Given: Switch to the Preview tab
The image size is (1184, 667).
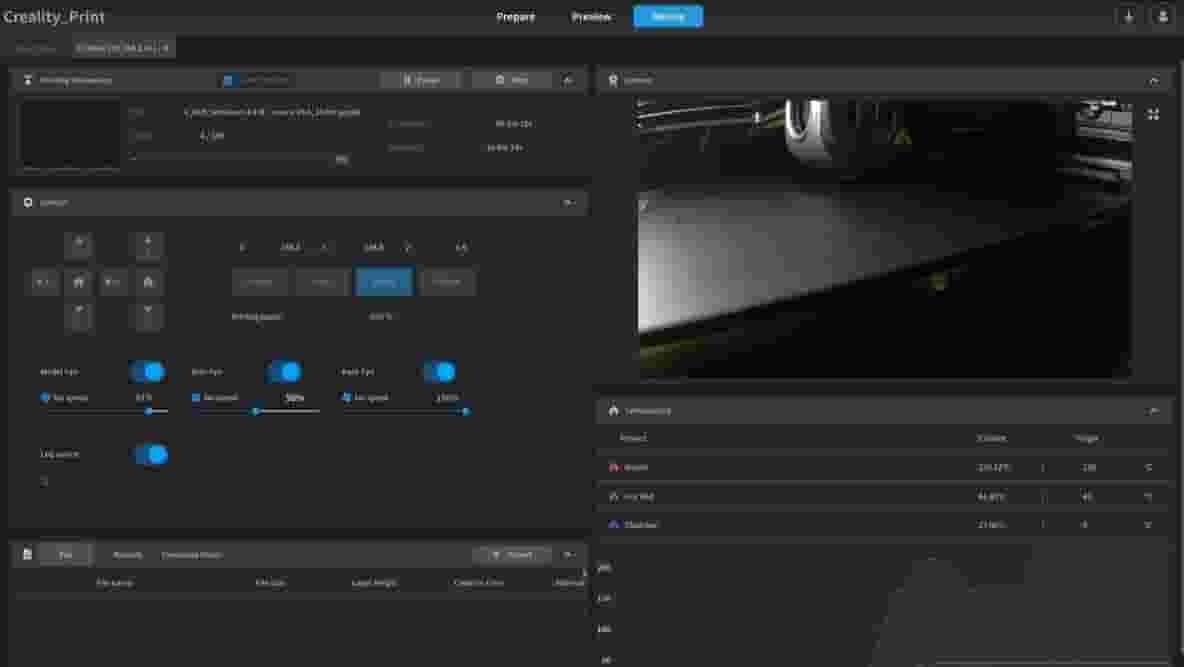Looking at the screenshot, I should click(591, 17).
